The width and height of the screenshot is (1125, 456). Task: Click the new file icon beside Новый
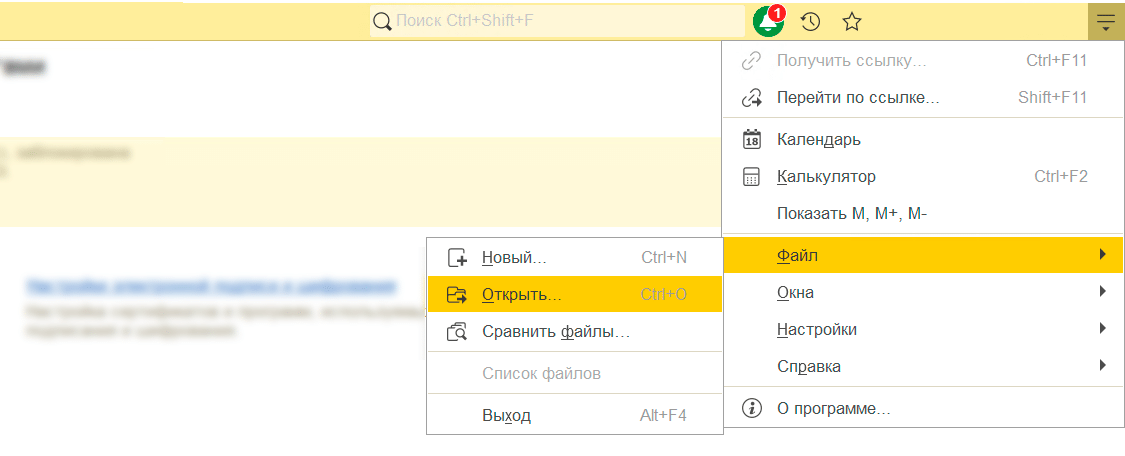(457, 257)
